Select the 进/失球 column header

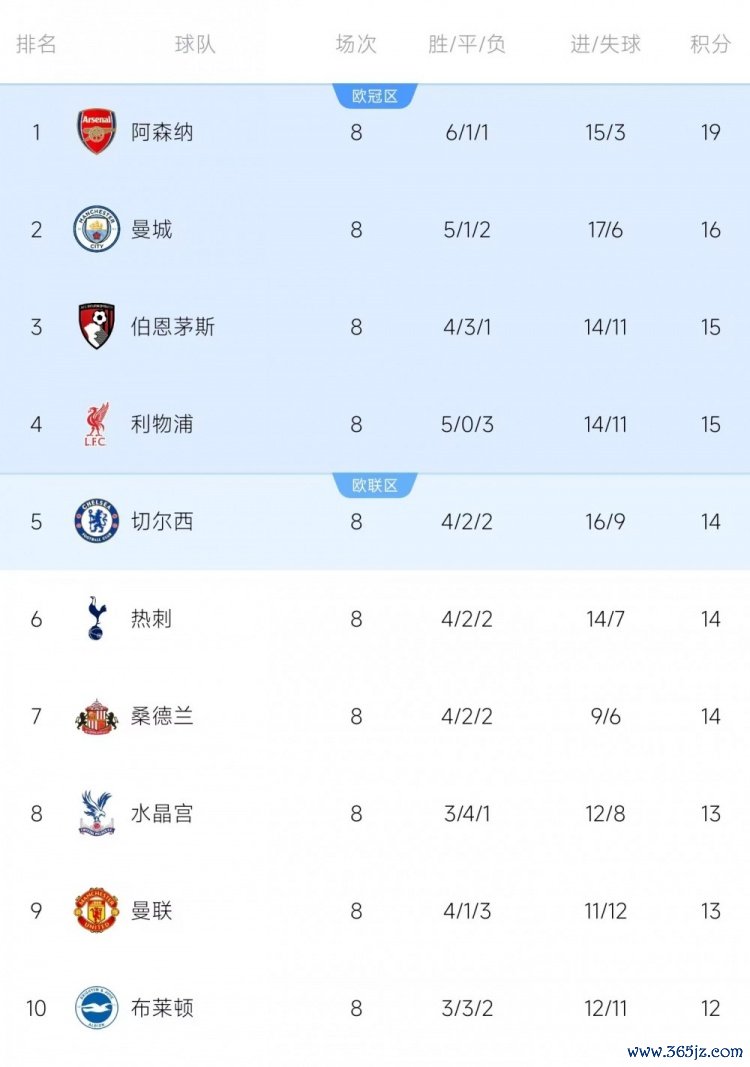tap(605, 44)
